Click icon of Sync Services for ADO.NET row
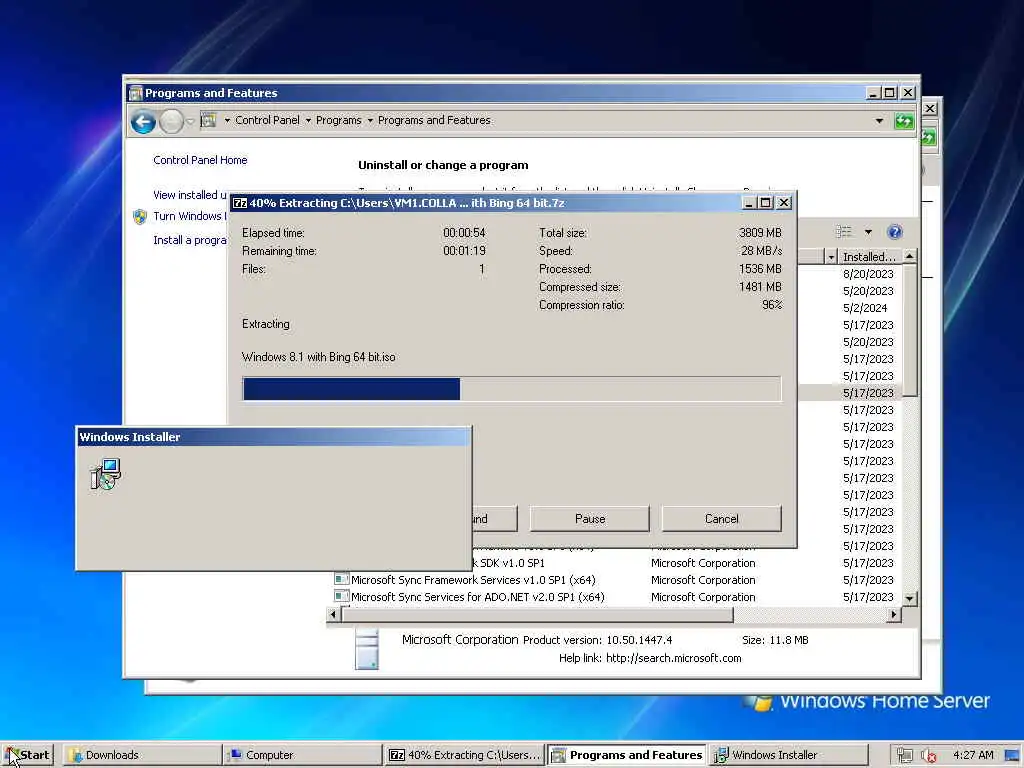The width and height of the screenshot is (1024, 768). [x=341, y=596]
